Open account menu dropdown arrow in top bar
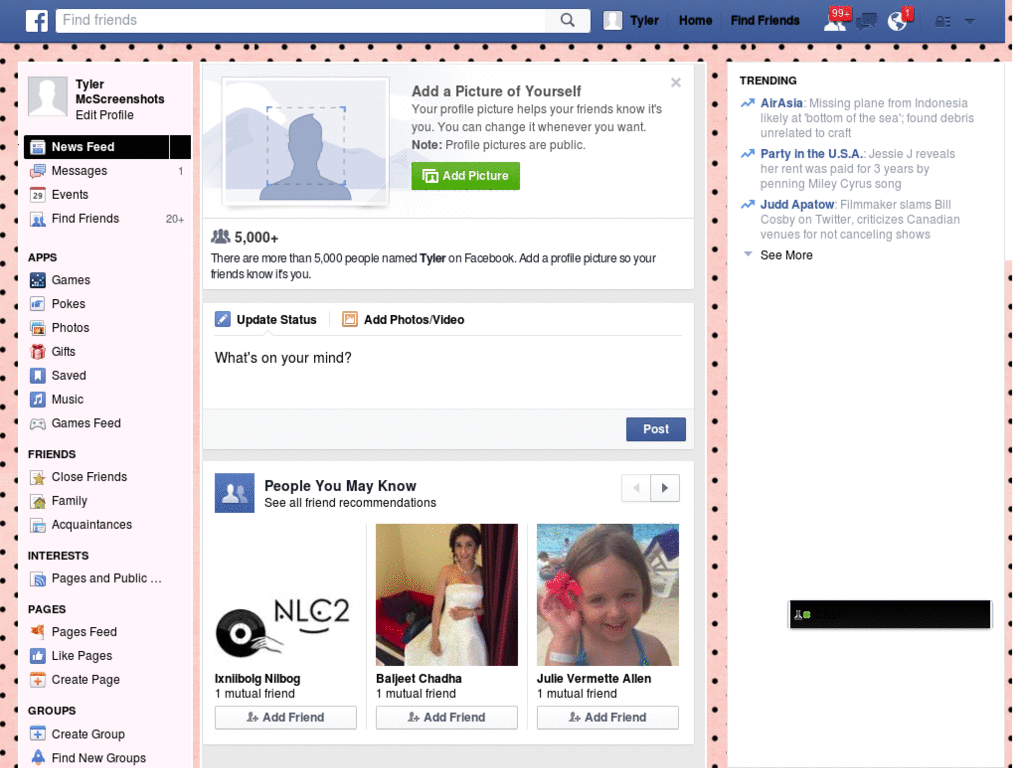Image resolution: width=1024 pixels, height=768 pixels. click(x=970, y=22)
